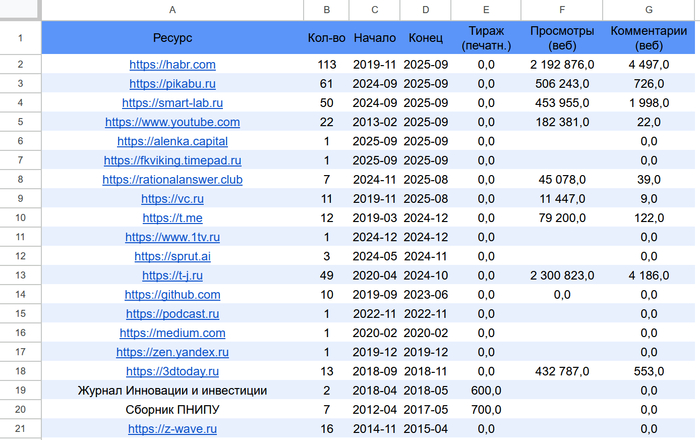The height and width of the screenshot is (440, 700).
Task: Select cell with value 11 447,0
Action: [562, 199]
